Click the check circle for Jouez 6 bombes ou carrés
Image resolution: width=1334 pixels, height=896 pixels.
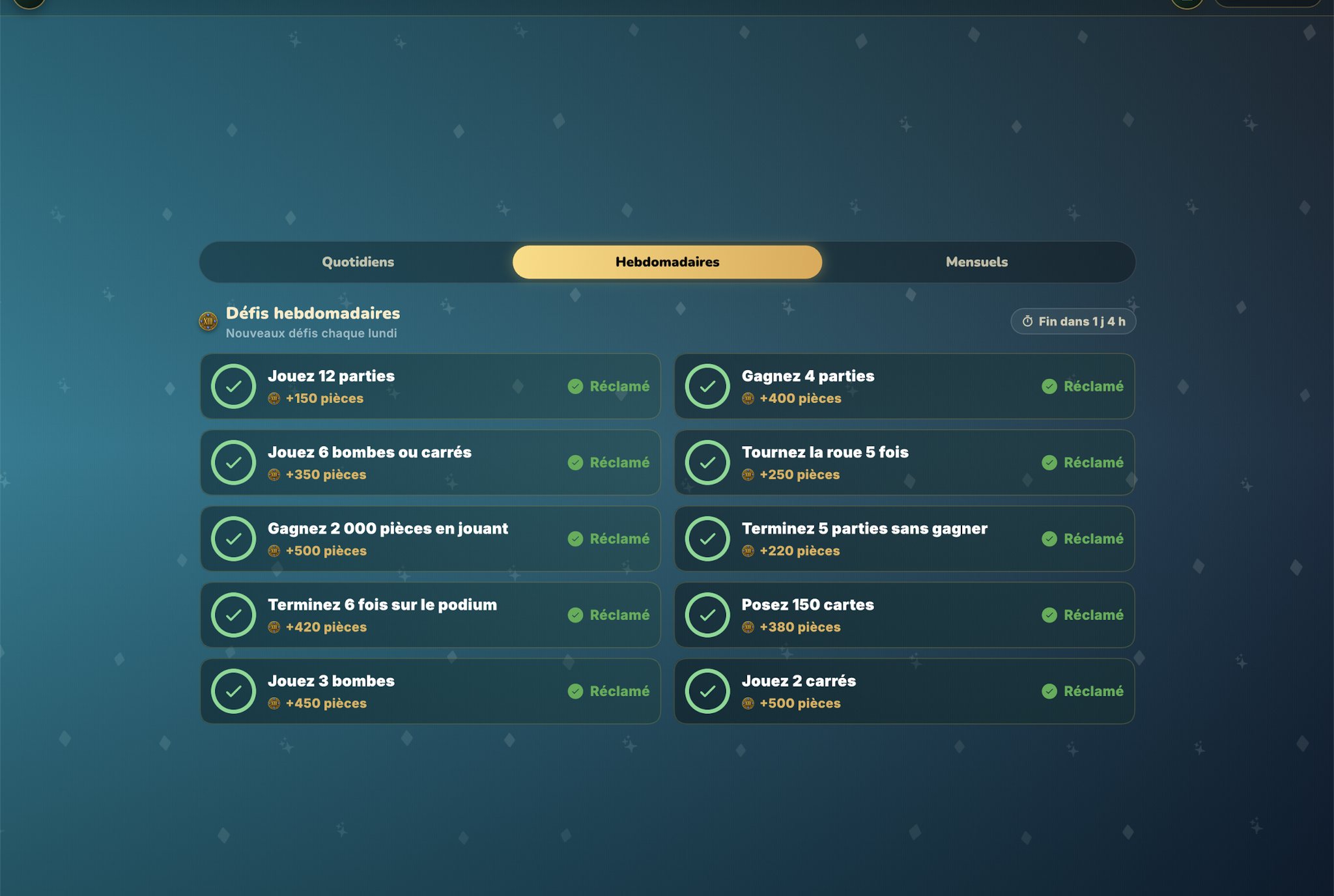pos(233,462)
